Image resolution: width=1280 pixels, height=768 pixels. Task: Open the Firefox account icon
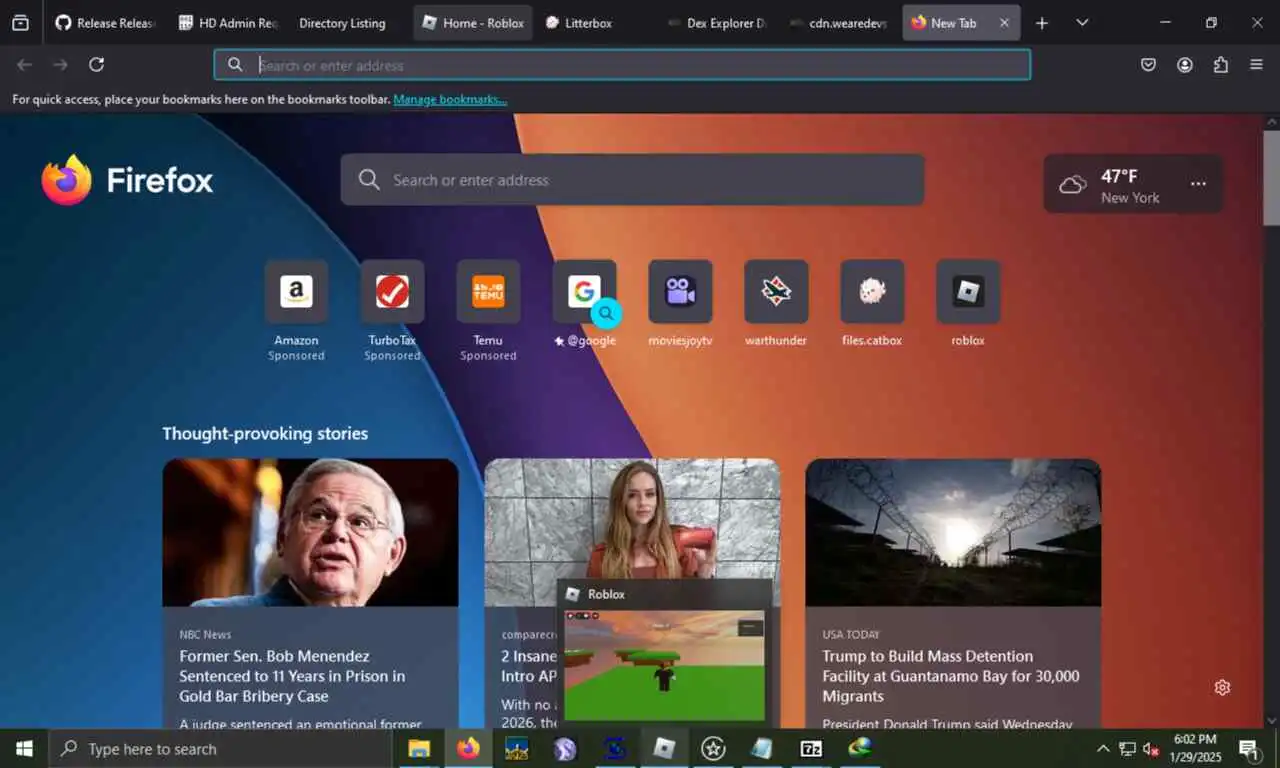tap(1185, 65)
